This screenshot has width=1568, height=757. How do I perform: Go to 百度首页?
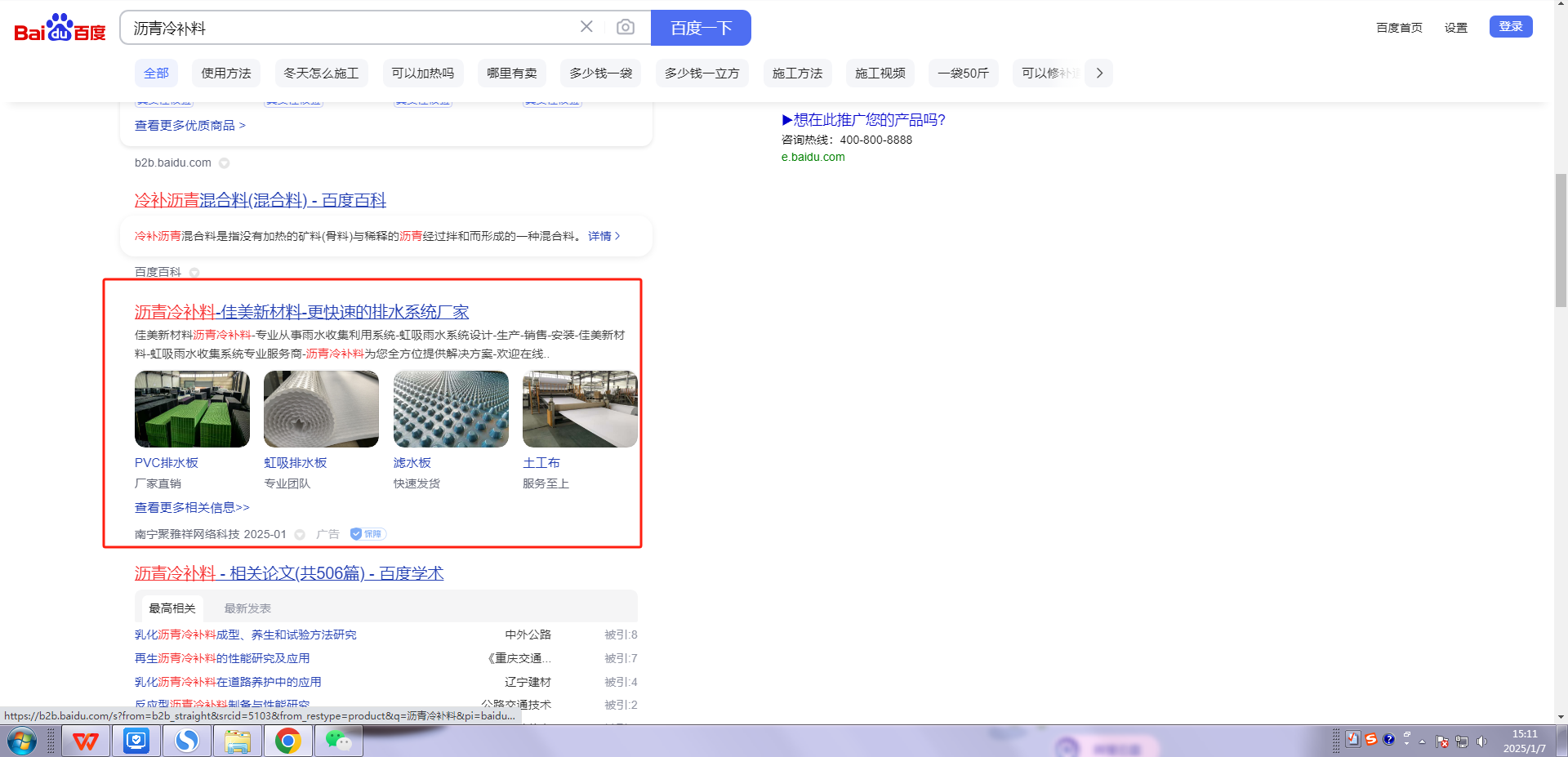tap(1399, 28)
